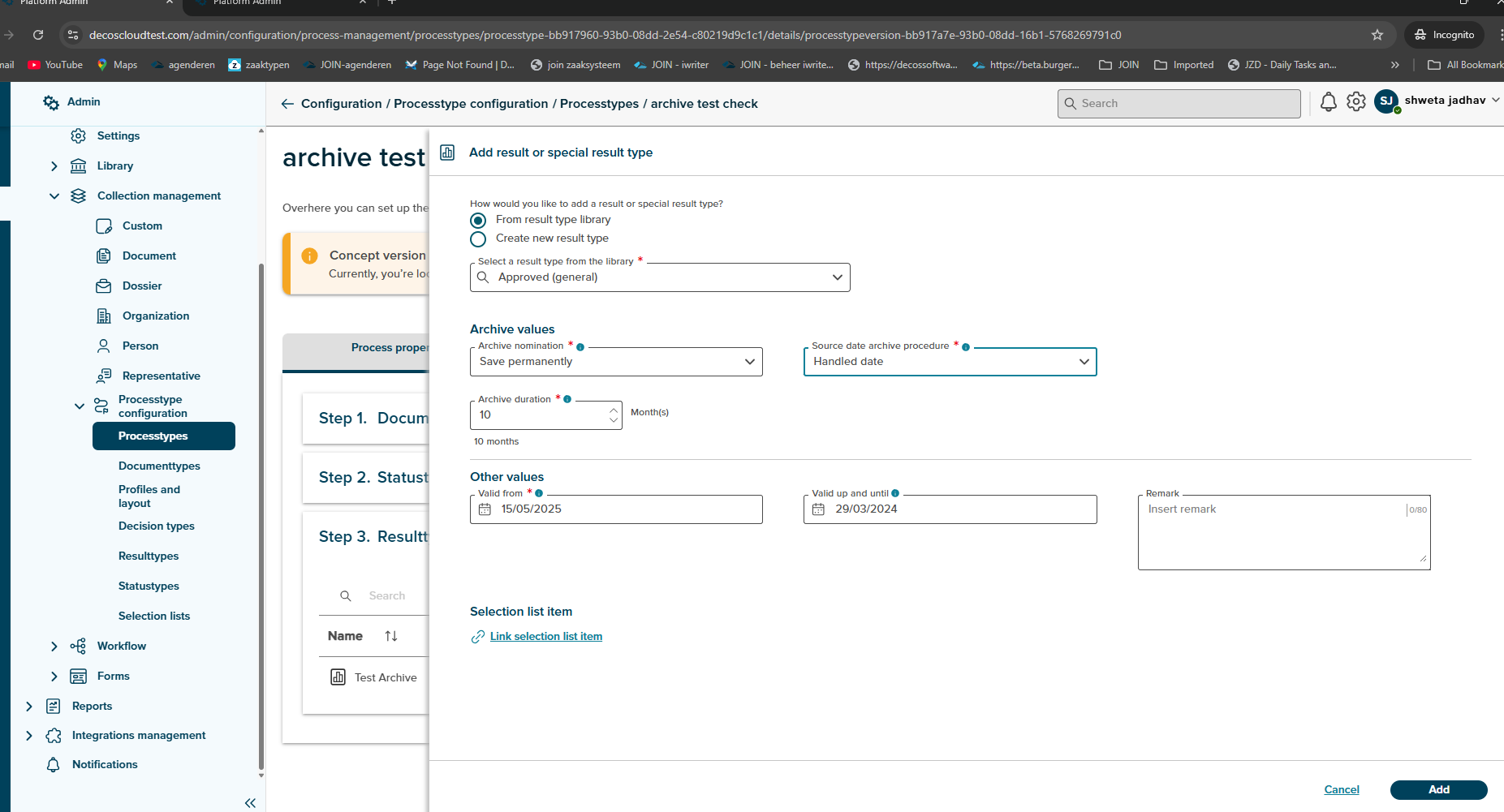
Task: Open the result type library dropdown
Action: click(x=660, y=277)
